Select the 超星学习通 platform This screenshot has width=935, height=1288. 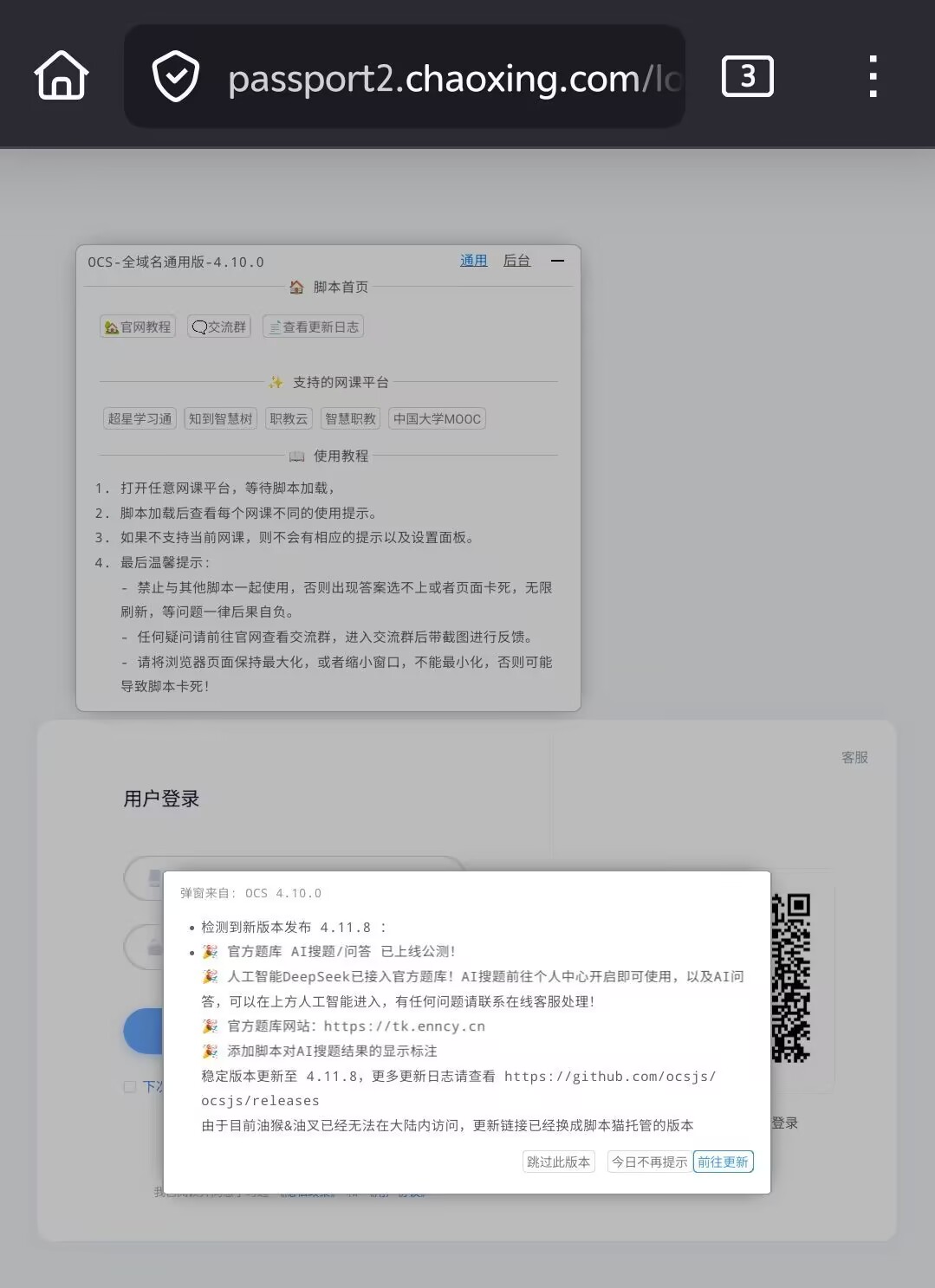pos(140,418)
